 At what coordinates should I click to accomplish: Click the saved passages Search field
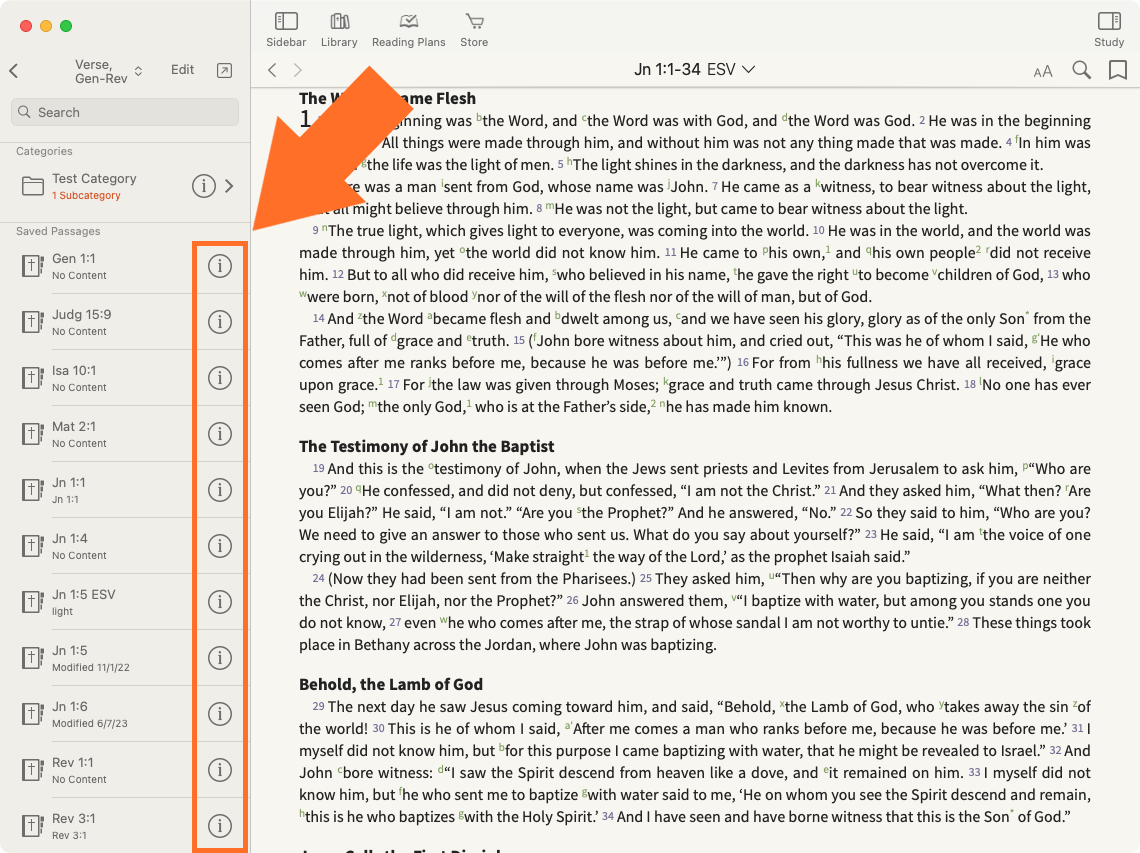pyautogui.click(x=125, y=112)
